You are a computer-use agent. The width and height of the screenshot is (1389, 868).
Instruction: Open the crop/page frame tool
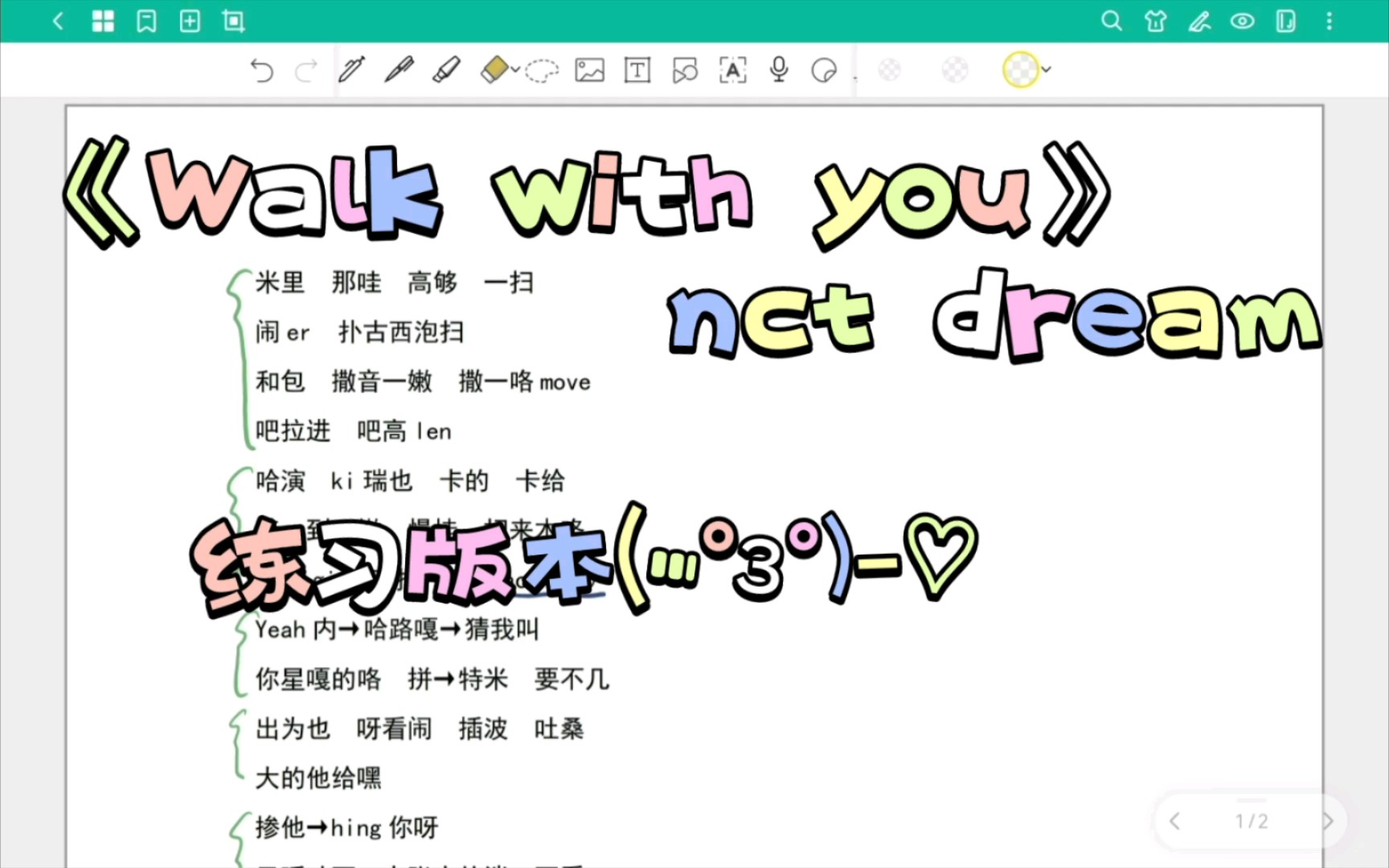coord(234,21)
